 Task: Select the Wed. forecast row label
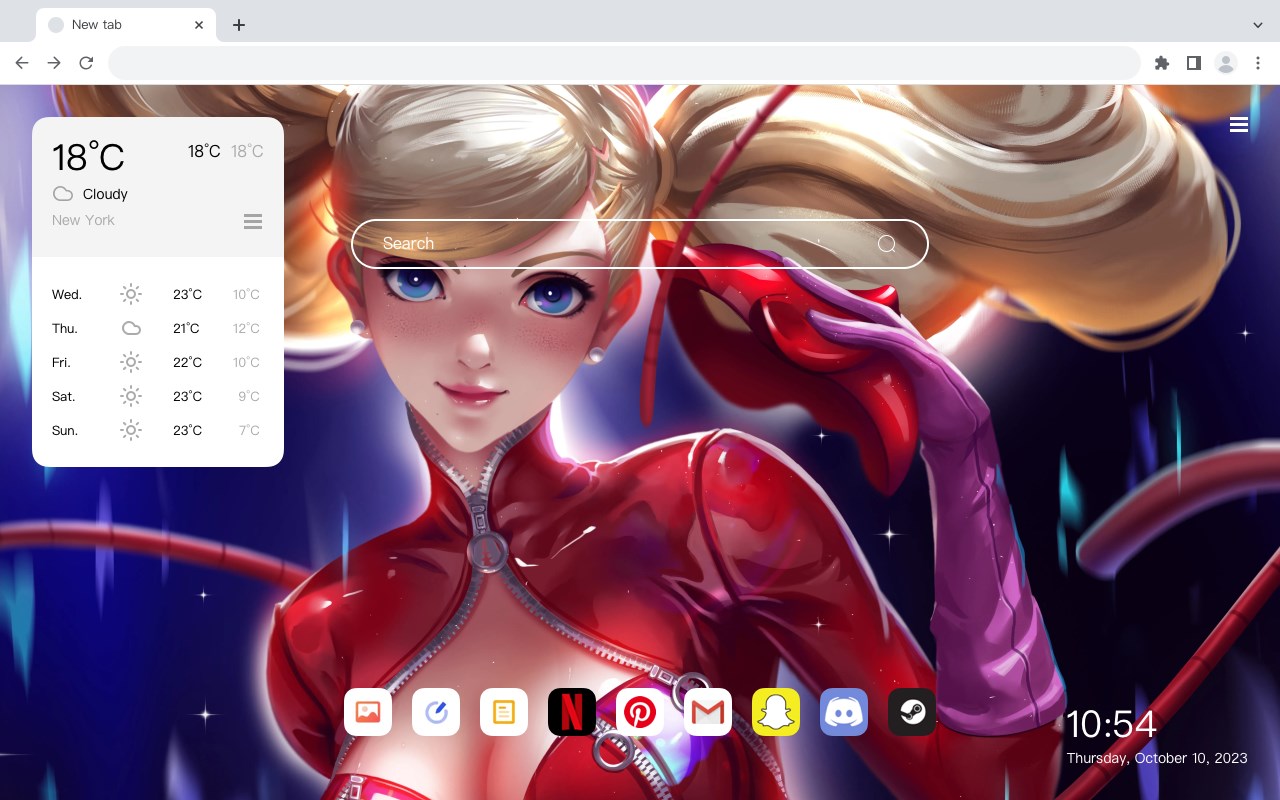pyautogui.click(x=67, y=294)
